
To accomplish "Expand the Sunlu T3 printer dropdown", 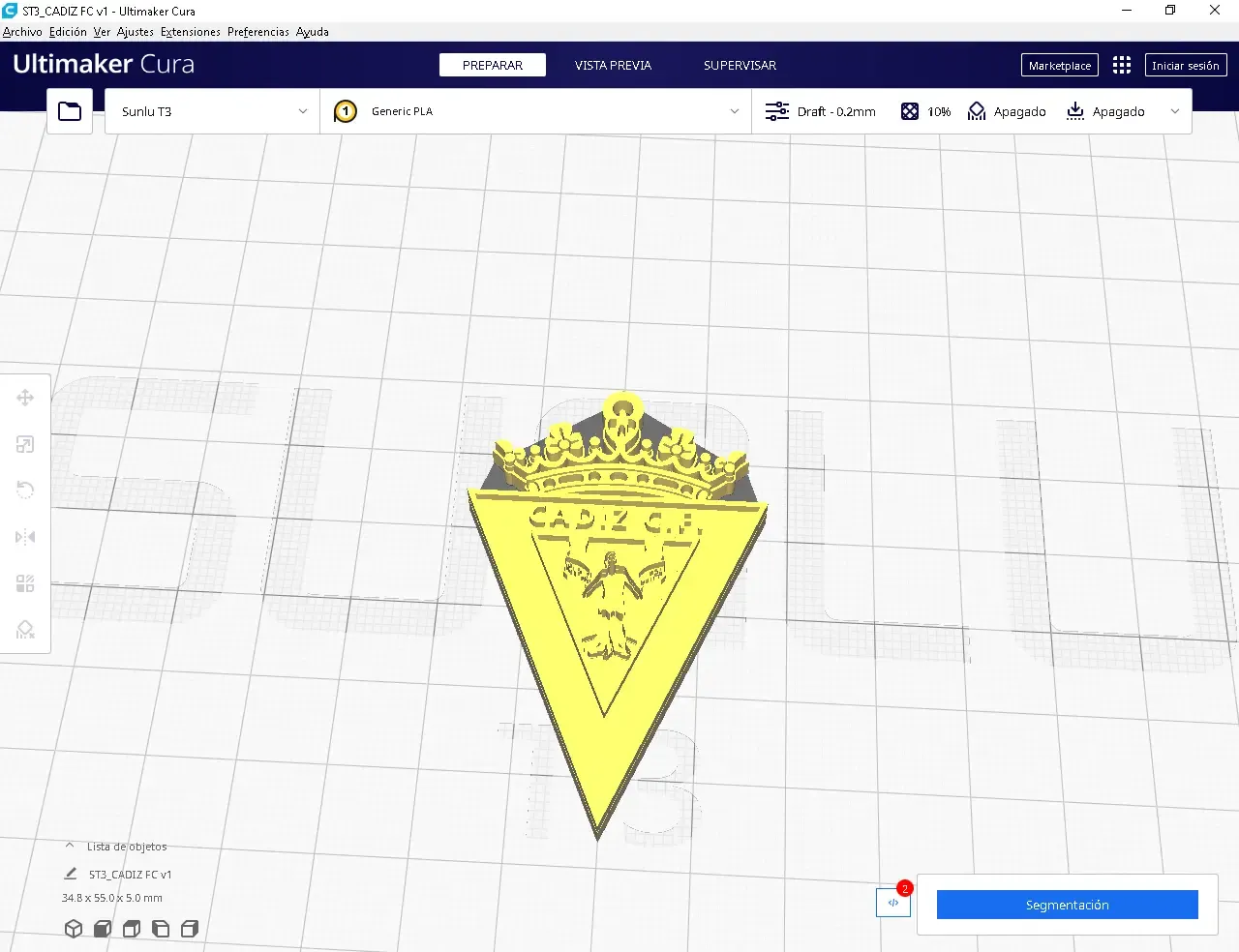I will [212, 111].
